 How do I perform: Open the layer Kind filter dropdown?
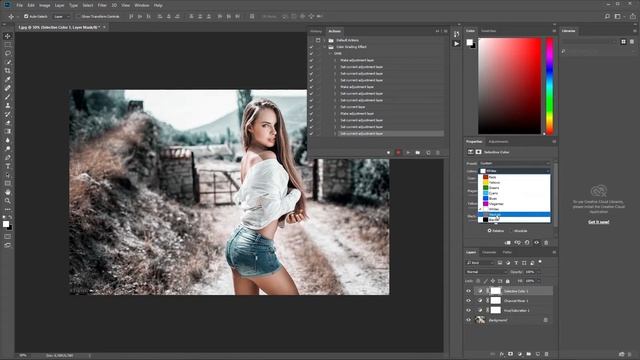tap(480, 263)
